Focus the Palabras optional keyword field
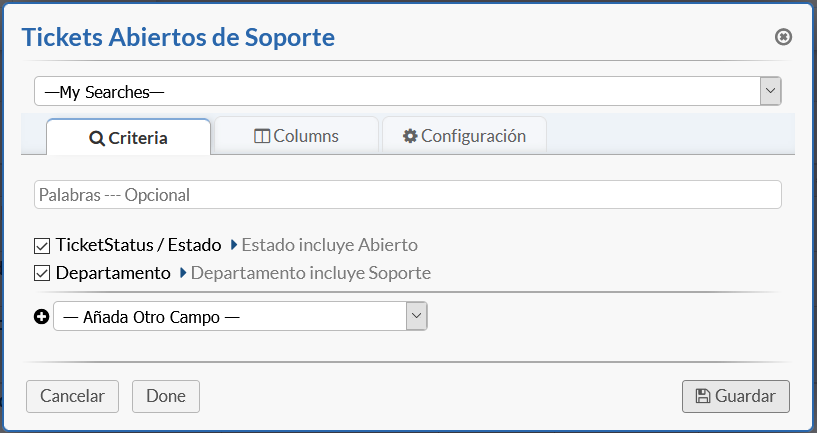This screenshot has height=433, width=817. 407,195
